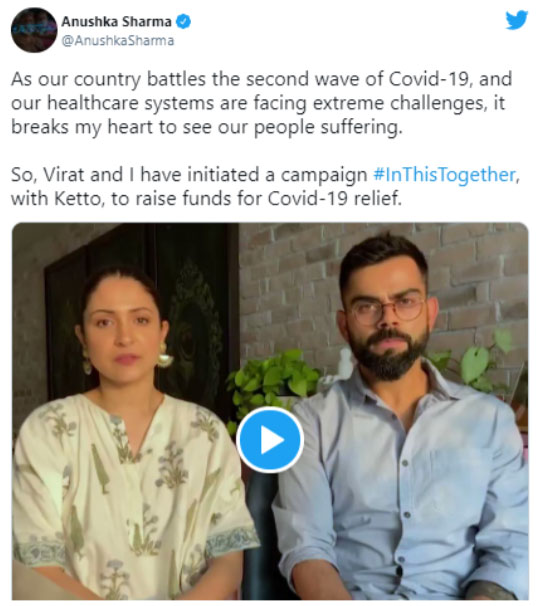
Task: Select the name Virat in tweet
Action: pos(63,175)
